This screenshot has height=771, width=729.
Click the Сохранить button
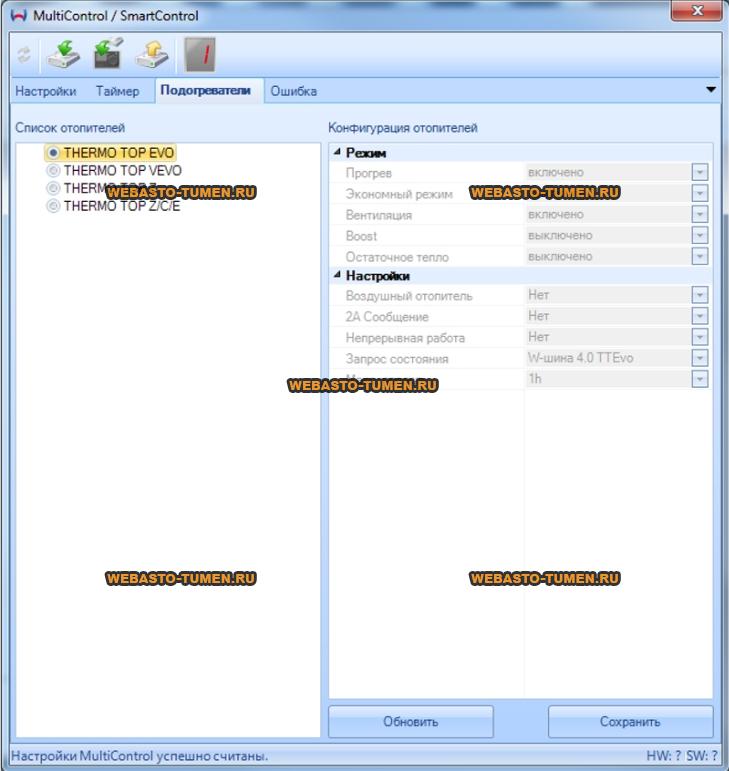(630, 721)
